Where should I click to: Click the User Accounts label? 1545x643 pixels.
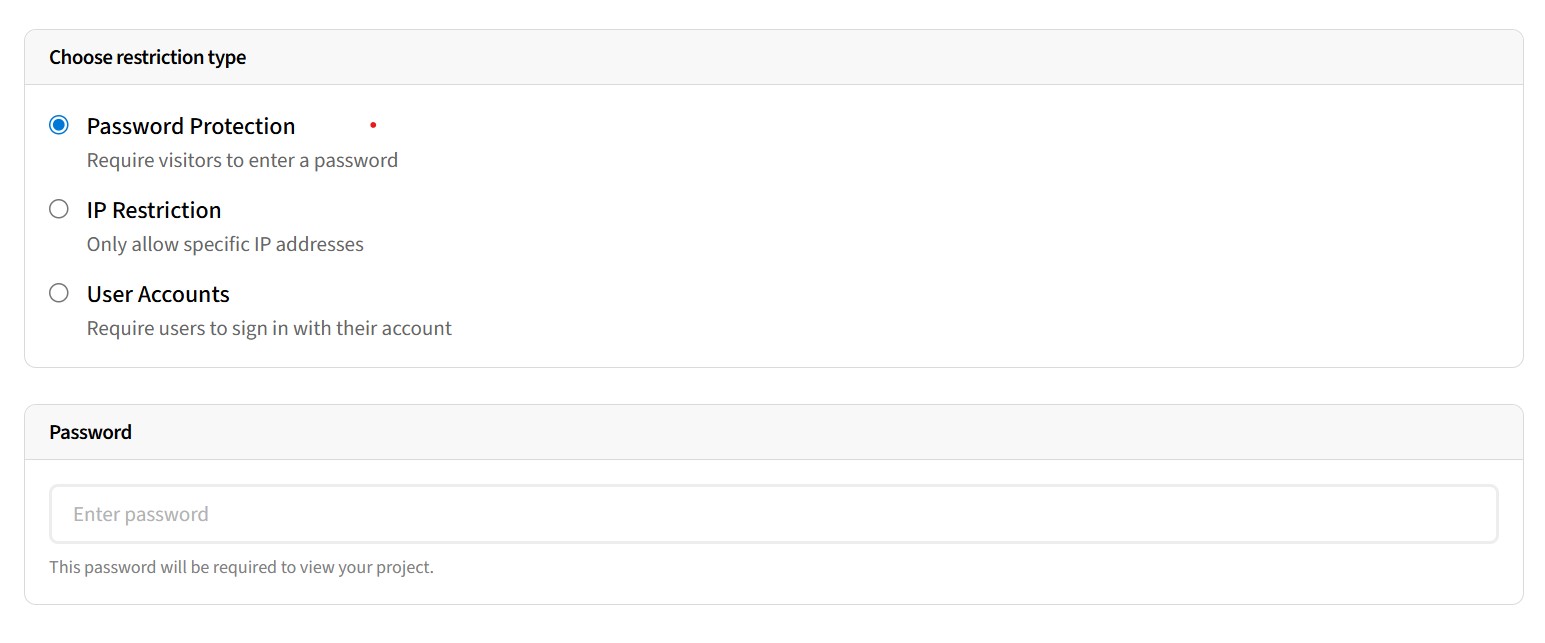[x=157, y=294]
